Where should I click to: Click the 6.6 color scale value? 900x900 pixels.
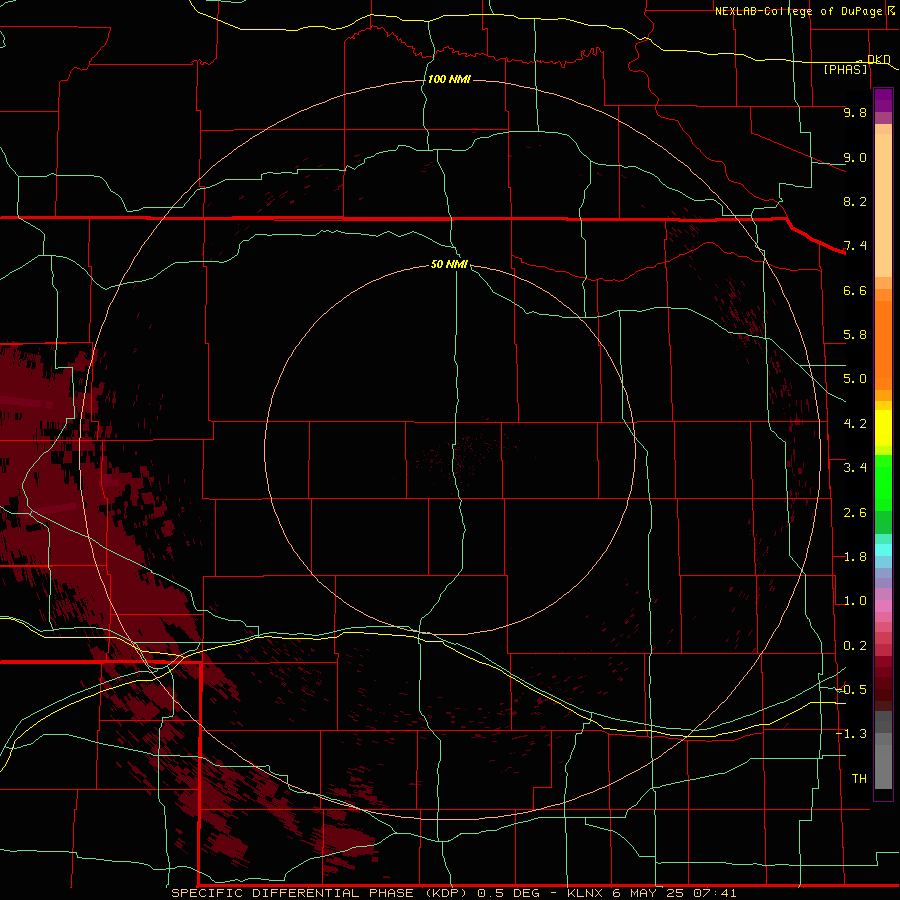click(x=855, y=290)
